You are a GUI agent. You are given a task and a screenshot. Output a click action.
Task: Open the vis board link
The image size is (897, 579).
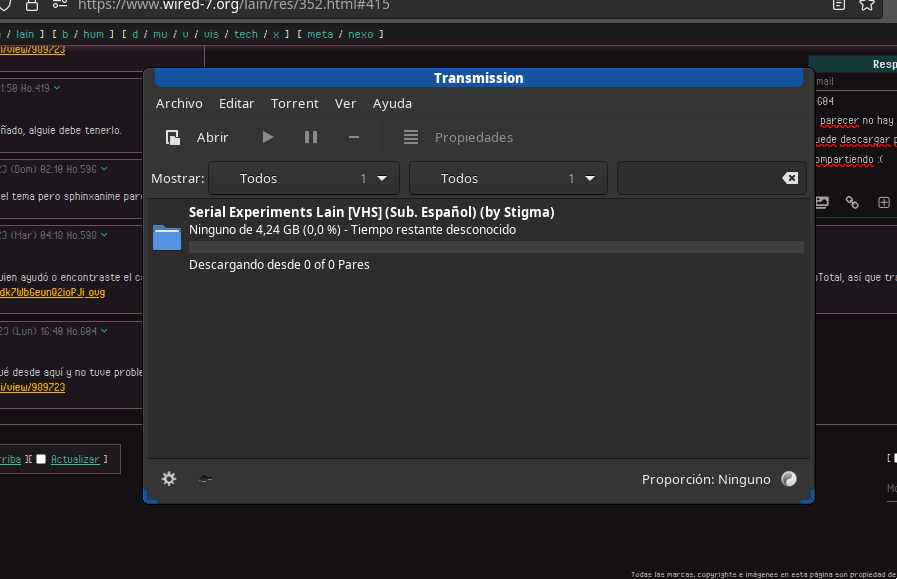tap(211, 34)
